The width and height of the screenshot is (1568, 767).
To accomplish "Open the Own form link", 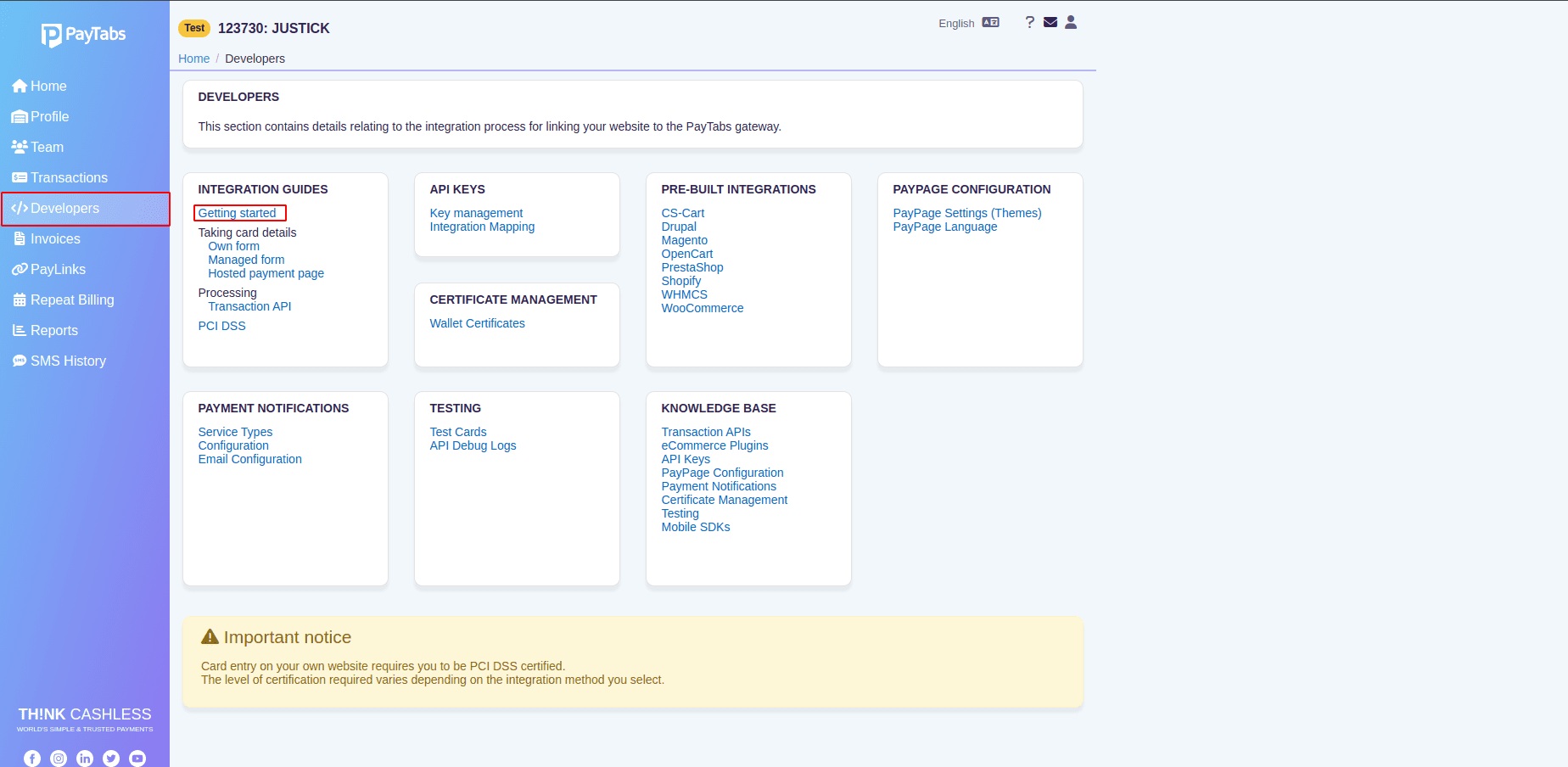I will 234,246.
